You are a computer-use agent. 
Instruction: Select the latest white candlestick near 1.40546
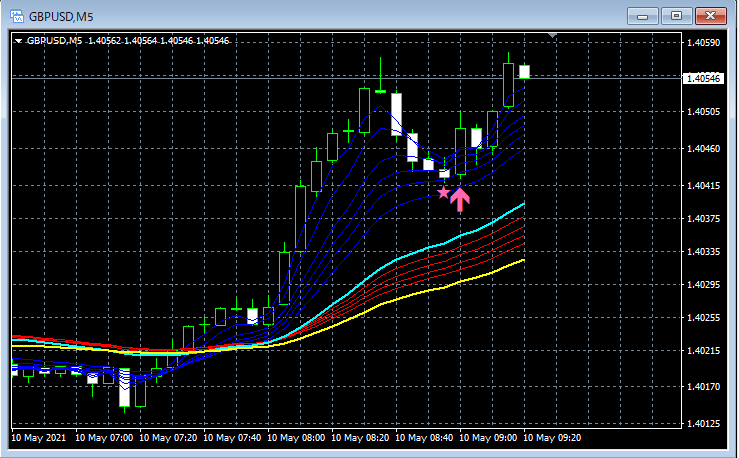click(x=525, y=72)
